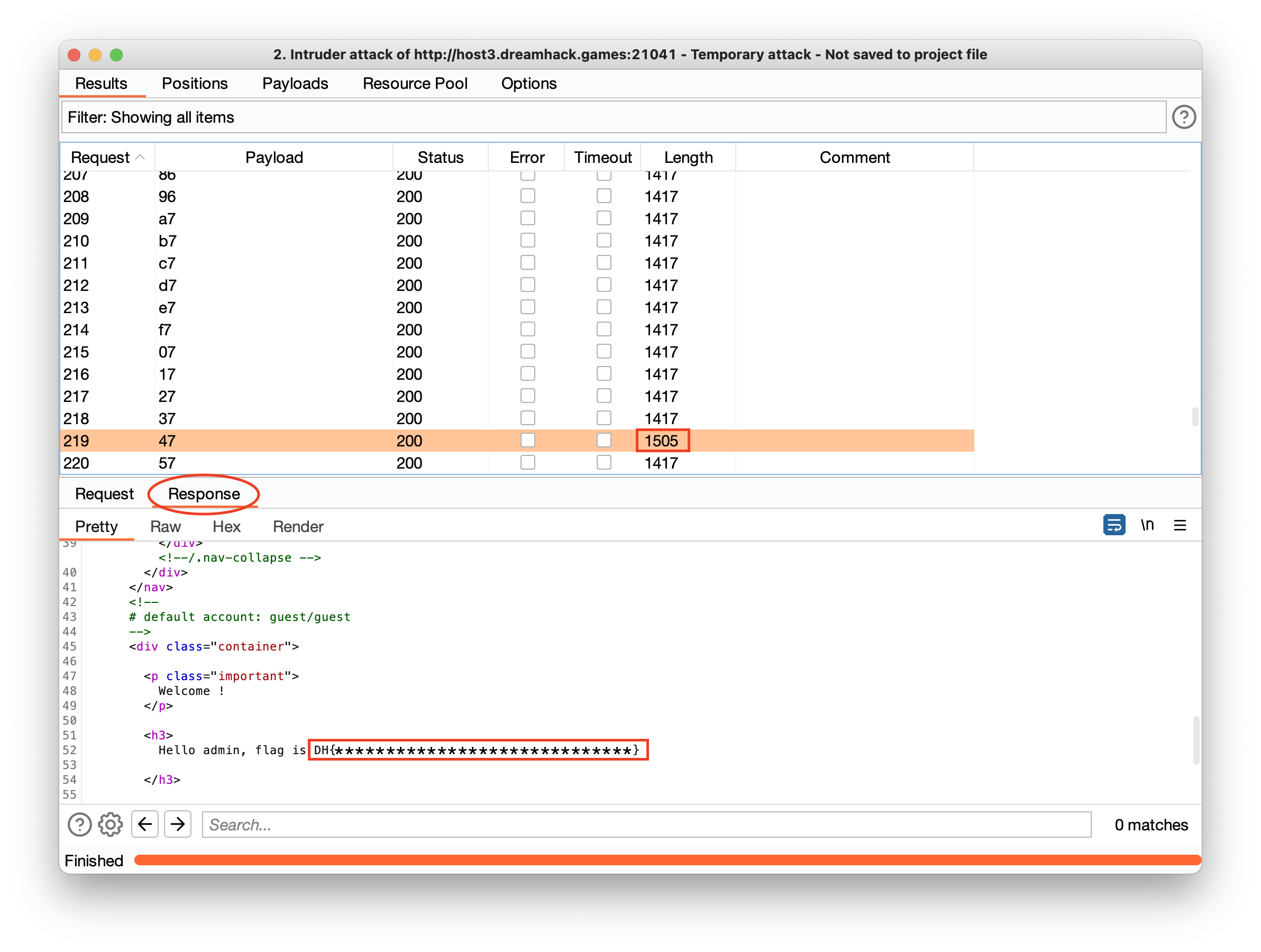1261x952 pixels.
Task: Go to next search match arrow
Action: (178, 825)
